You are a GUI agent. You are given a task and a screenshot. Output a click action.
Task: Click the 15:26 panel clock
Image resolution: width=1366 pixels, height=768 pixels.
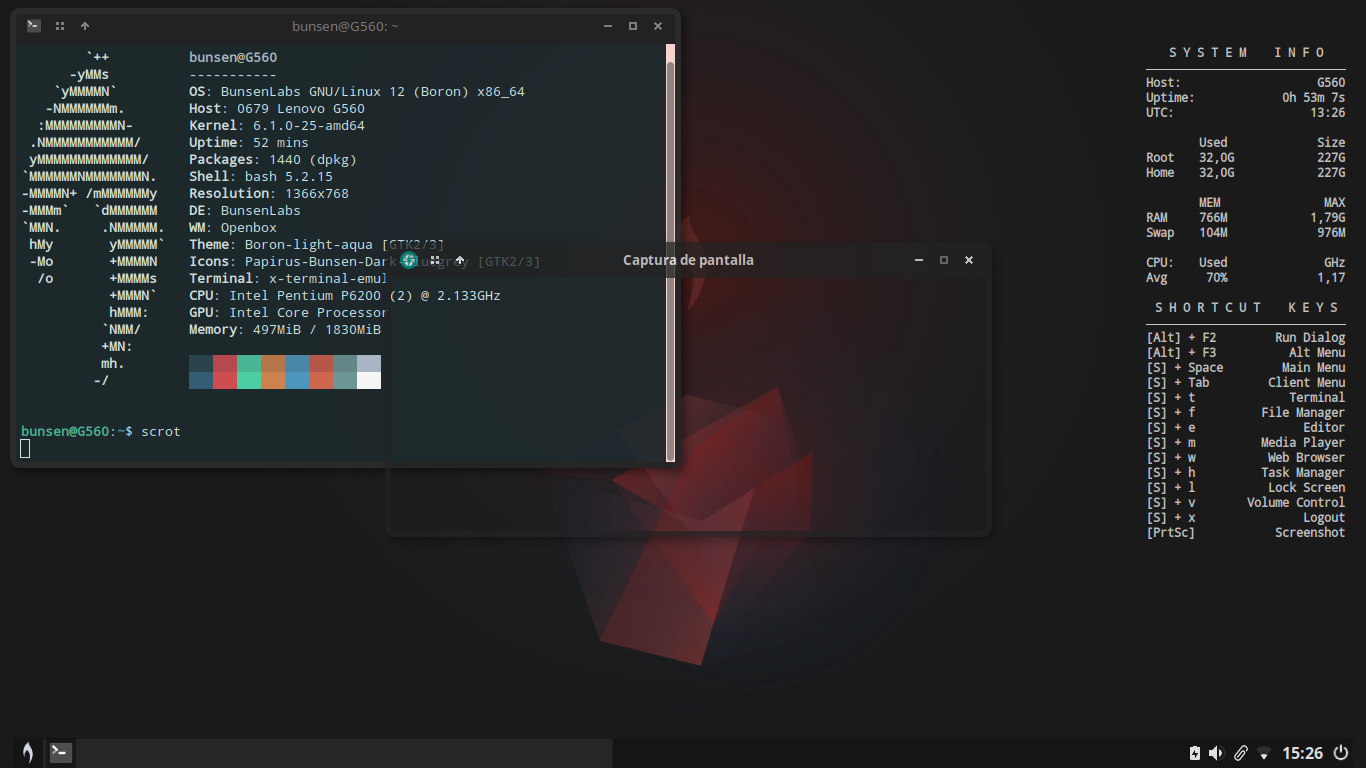point(1303,753)
